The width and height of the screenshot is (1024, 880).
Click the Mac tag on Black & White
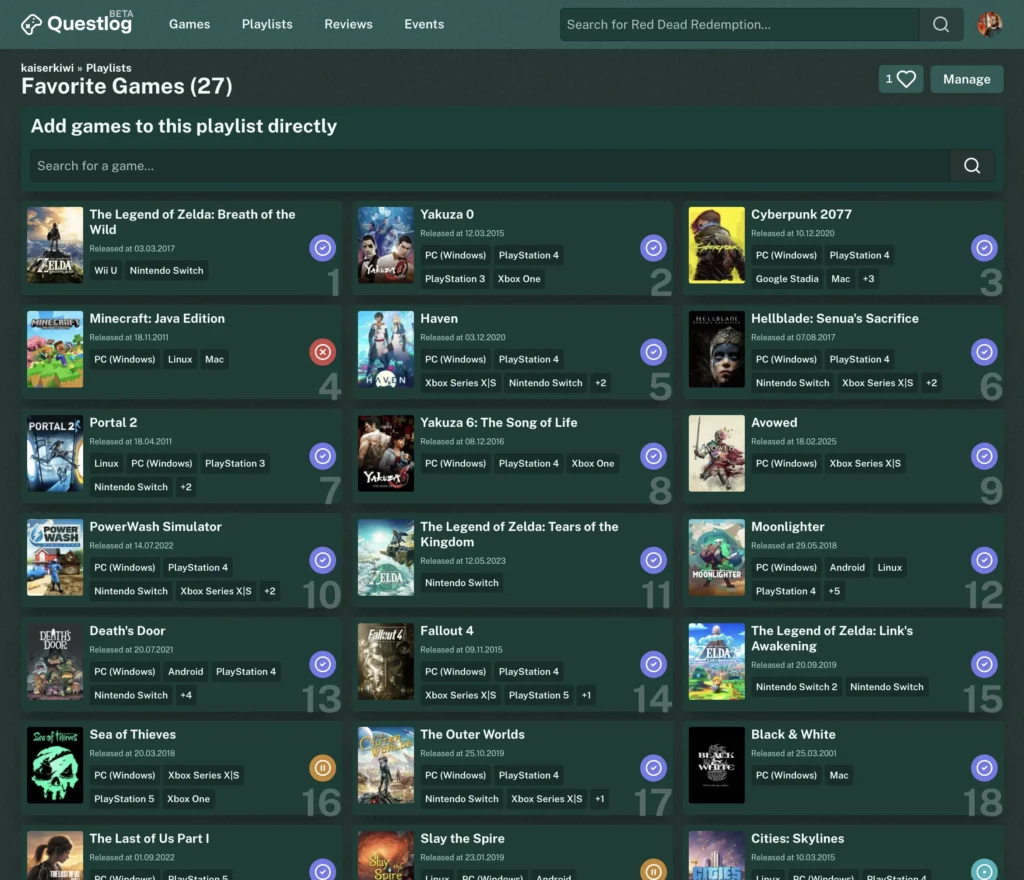[x=839, y=776]
